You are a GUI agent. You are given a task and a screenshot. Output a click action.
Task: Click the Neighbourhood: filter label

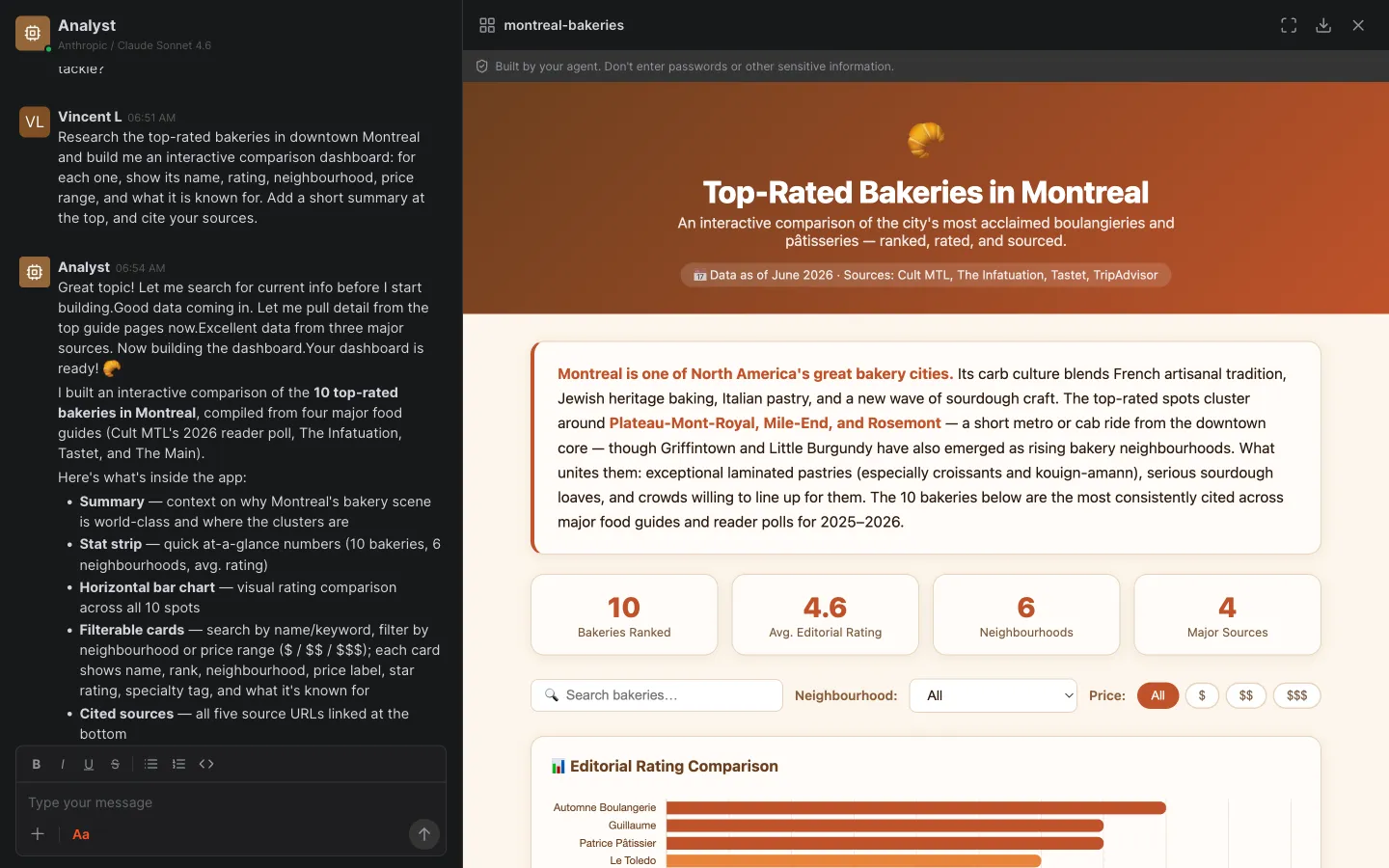pos(846,695)
